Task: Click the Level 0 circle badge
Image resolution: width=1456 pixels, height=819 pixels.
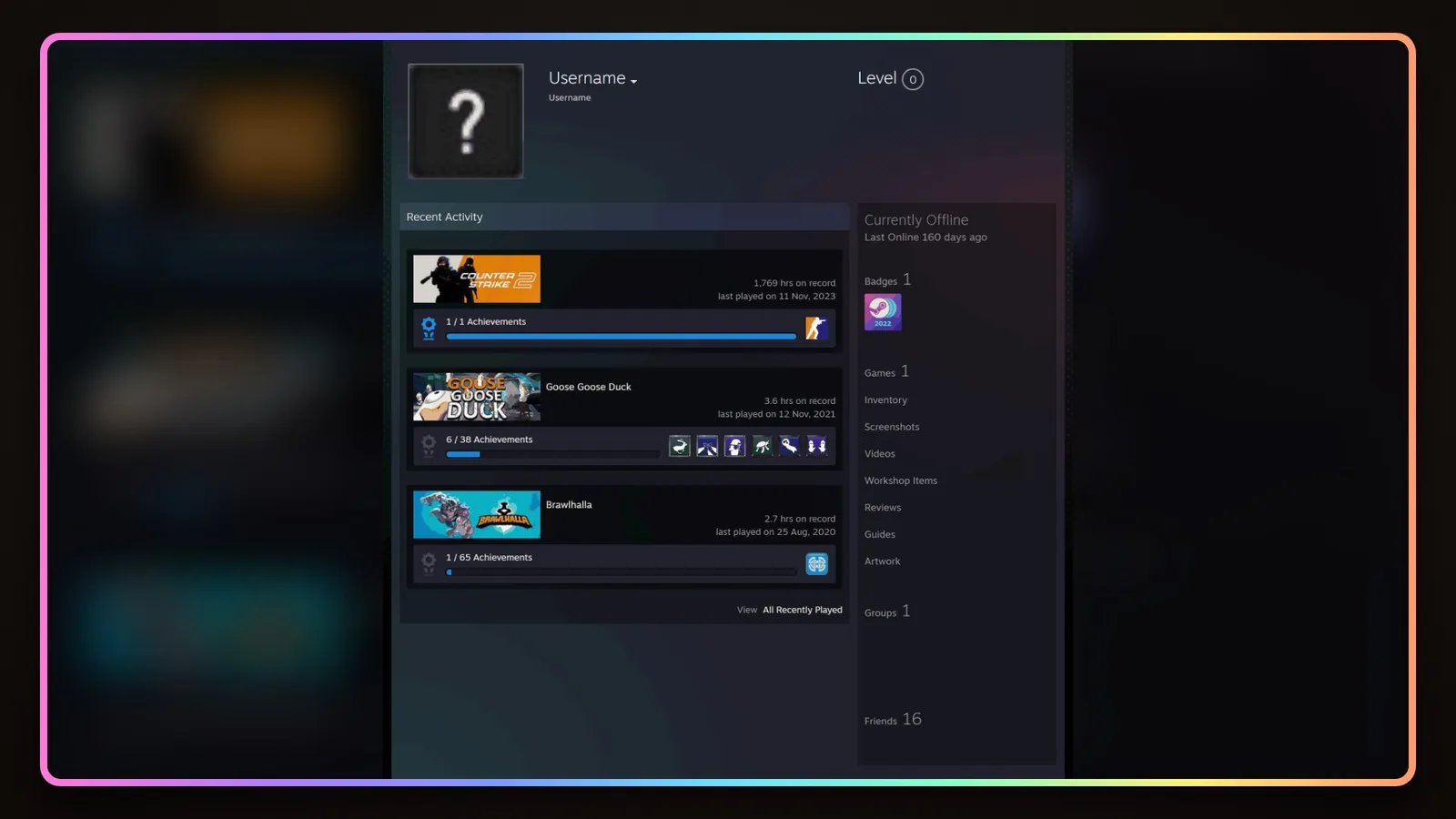Action: pyautogui.click(x=913, y=79)
